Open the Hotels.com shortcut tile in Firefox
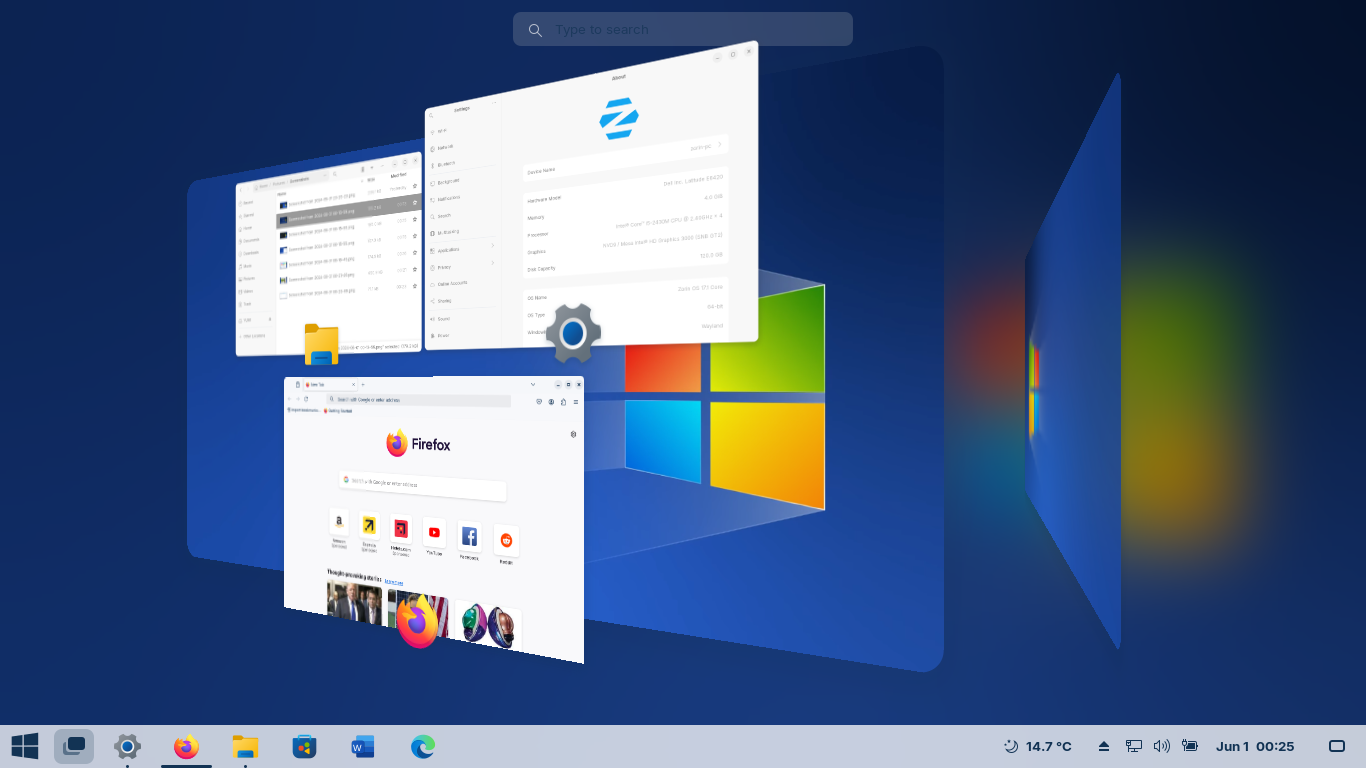 point(401,529)
